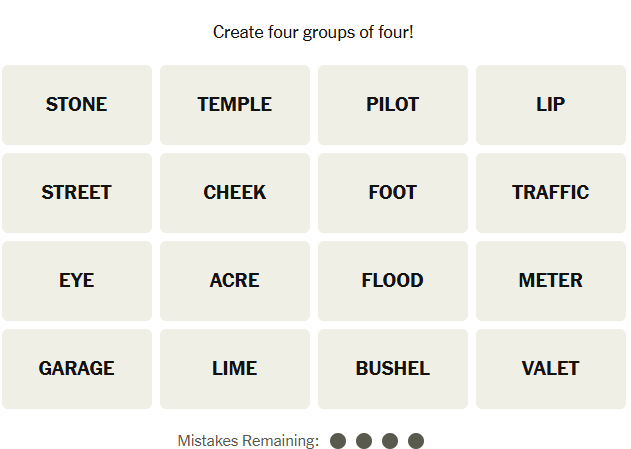Viewport: 631px width, 449px height.
Task: Select the FOOT tile
Action: [393, 193]
